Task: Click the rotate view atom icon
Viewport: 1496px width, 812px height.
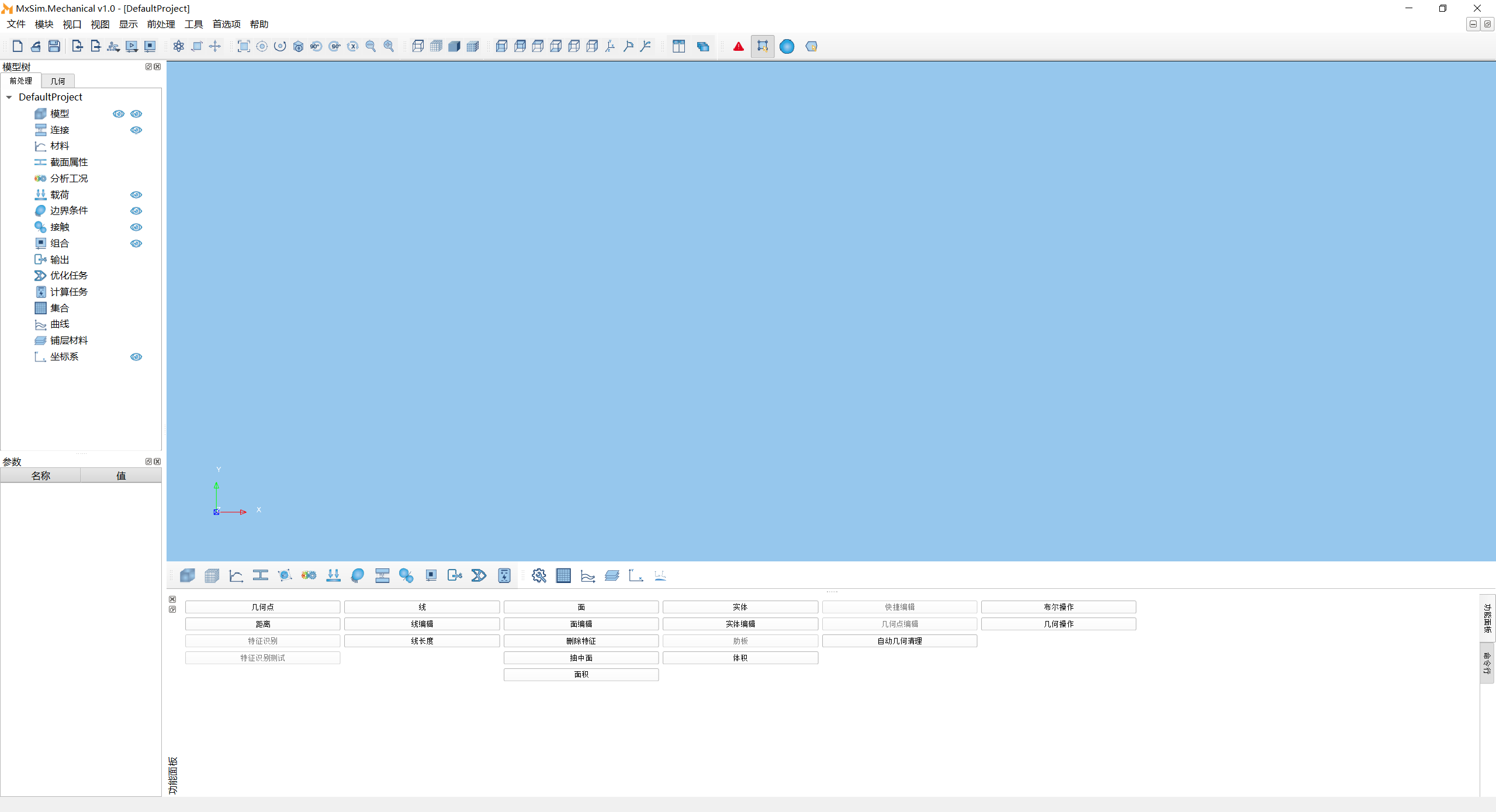Action: pos(179,46)
